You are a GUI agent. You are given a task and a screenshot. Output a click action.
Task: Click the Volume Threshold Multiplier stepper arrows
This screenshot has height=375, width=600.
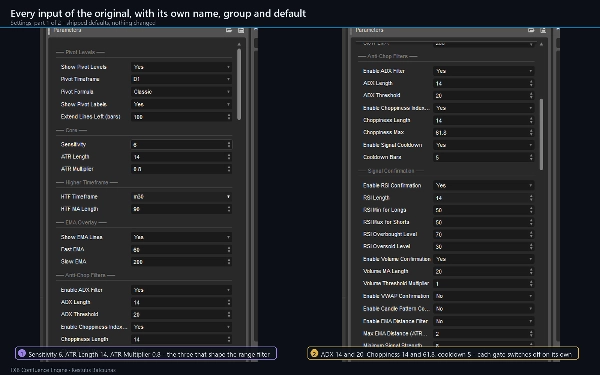pyautogui.click(x=531, y=284)
